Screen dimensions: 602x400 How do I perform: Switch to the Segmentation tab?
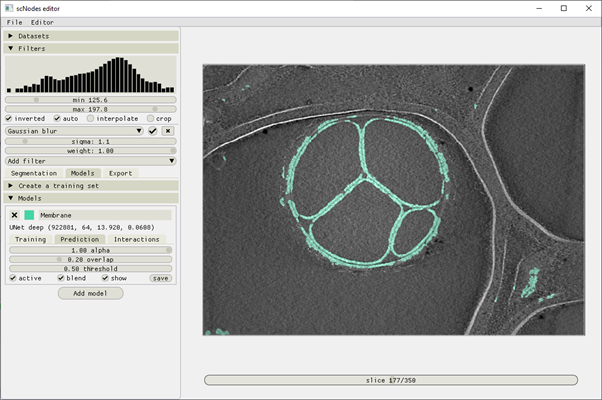(34, 174)
